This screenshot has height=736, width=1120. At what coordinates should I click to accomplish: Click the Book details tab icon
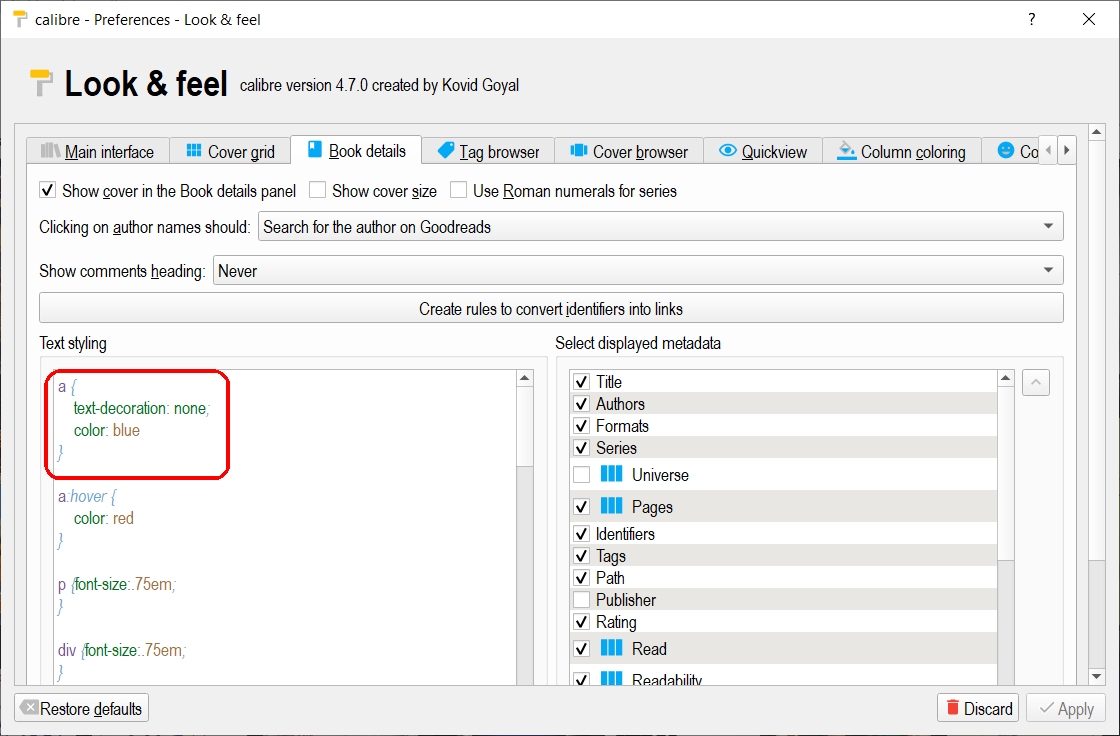coord(315,149)
